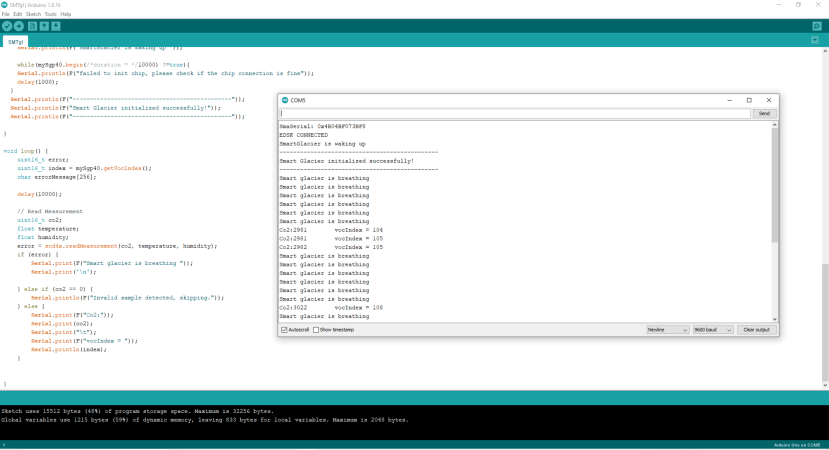The image size is (829, 450).
Task: Click the Upload arrow icon
Action: coord(19,26)
